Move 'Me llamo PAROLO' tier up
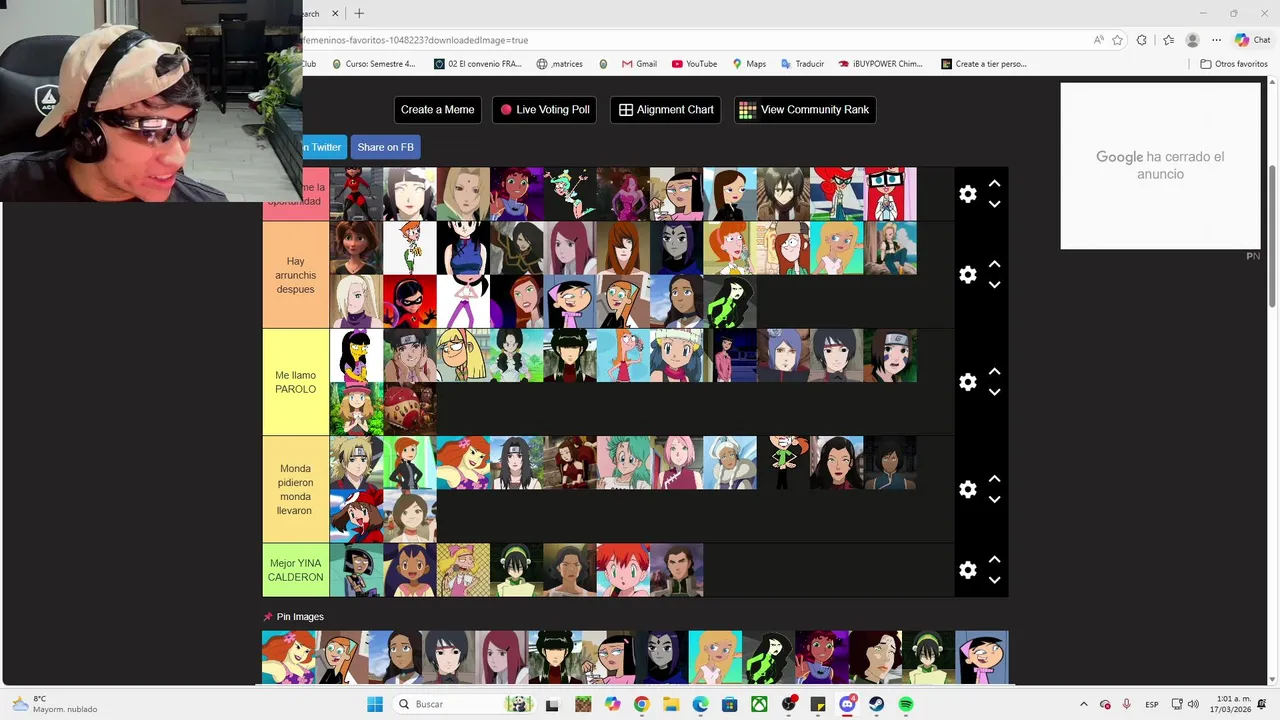Screen dimensions: 1280x720 pyautogui.click(x=994, y=371)
